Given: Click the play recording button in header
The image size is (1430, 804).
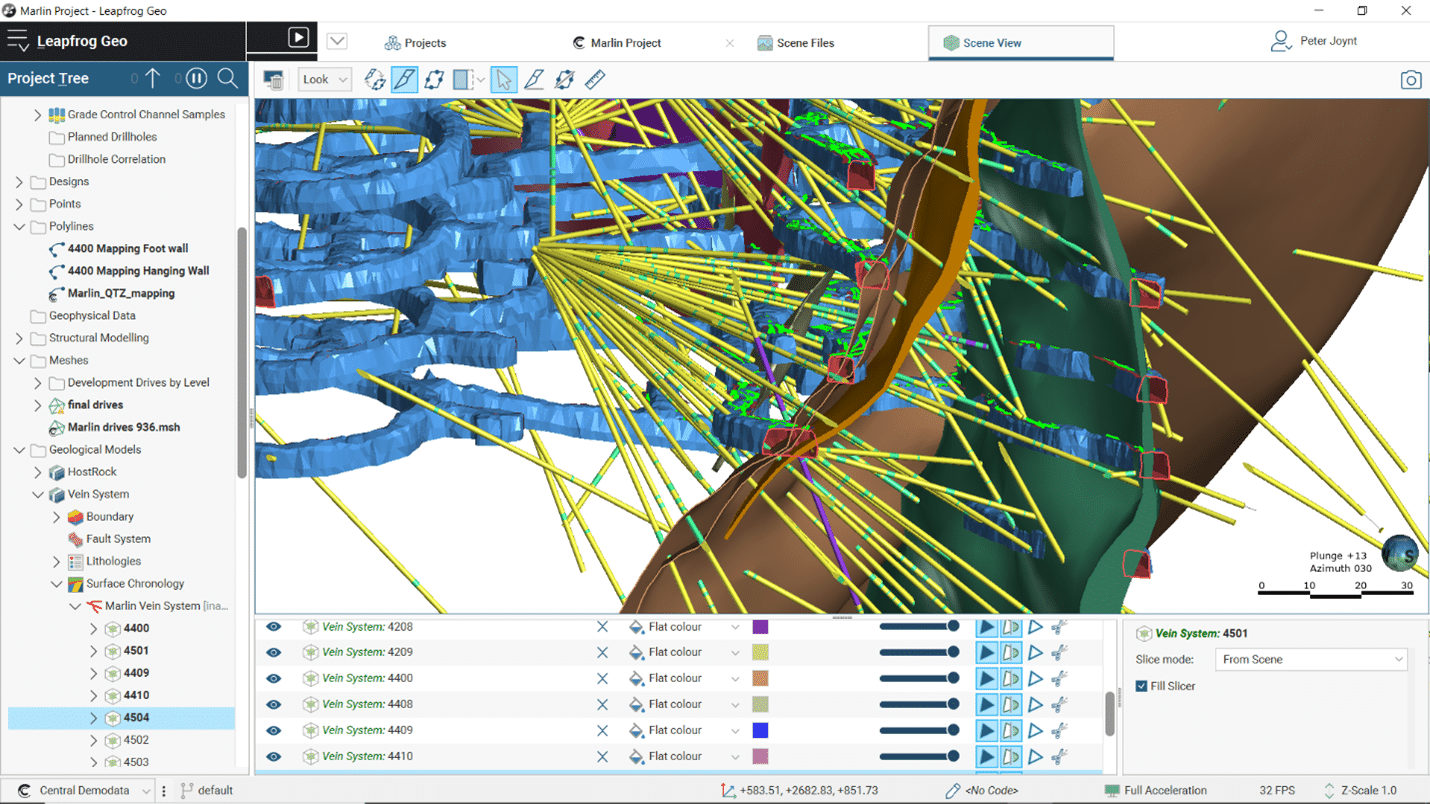Looking at the screenshot, I should [298, 38].
